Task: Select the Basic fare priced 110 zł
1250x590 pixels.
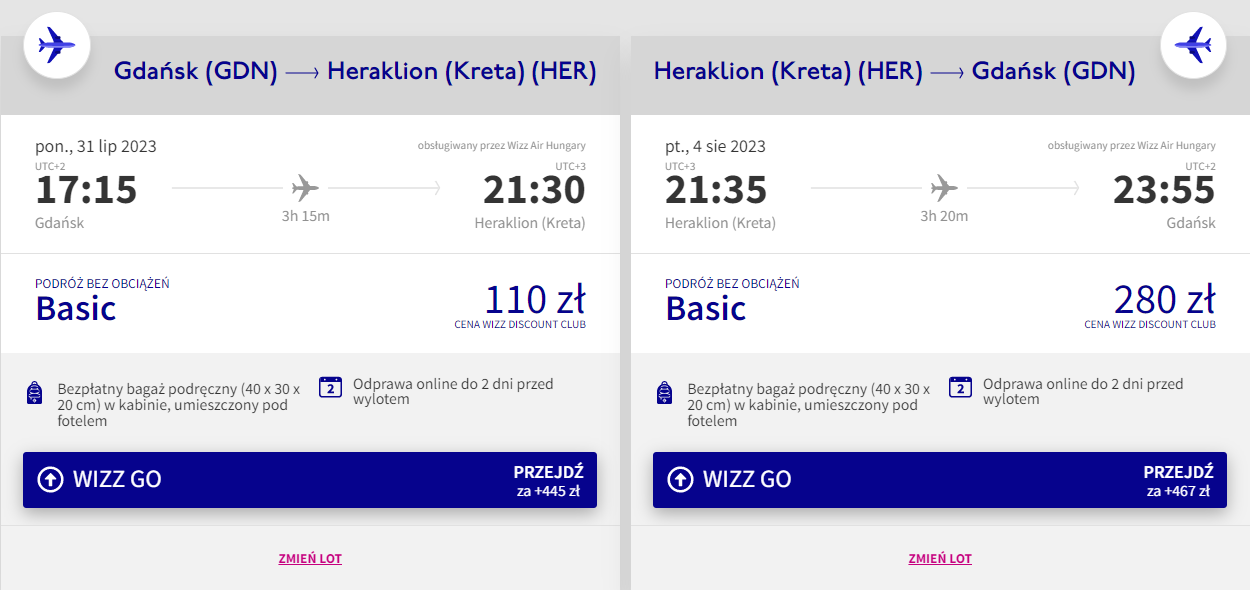Action: point(310,304)
